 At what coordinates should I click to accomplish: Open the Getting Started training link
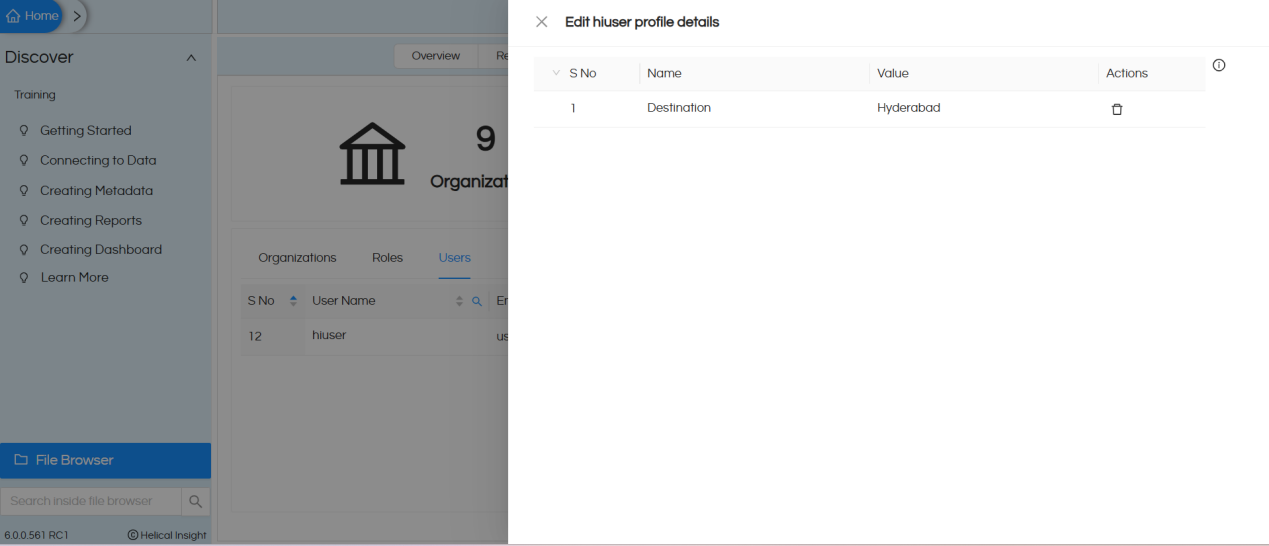pyautogui.click(x=85, y=130)
